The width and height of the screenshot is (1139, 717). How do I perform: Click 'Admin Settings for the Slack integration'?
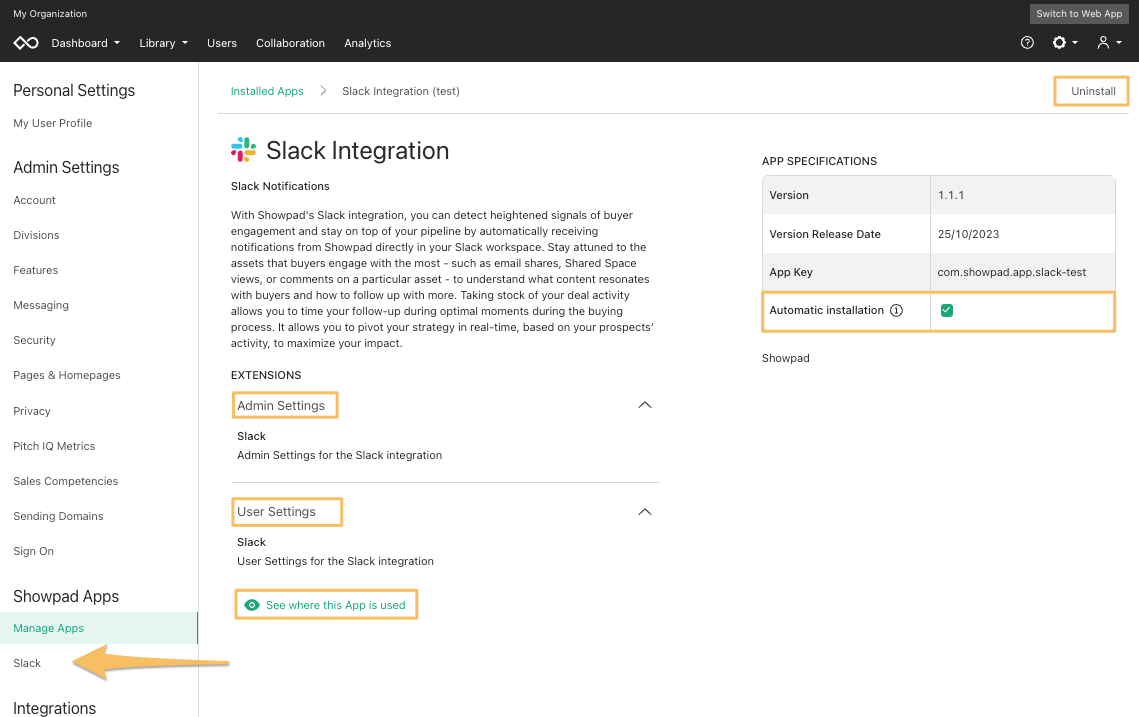(339, 455)
